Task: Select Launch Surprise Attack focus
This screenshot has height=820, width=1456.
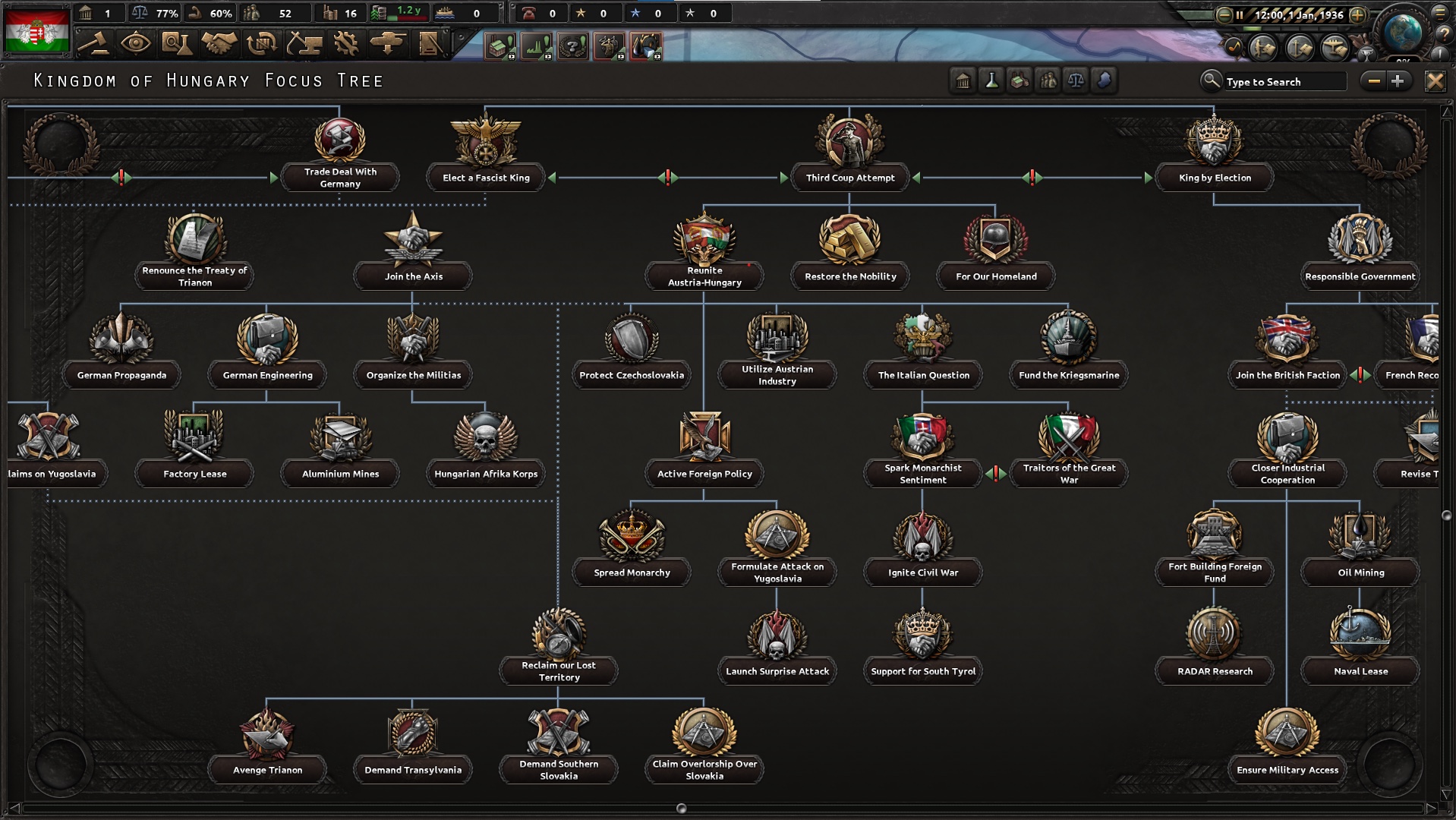Action: pyautogui.click(x=777, y=645)
